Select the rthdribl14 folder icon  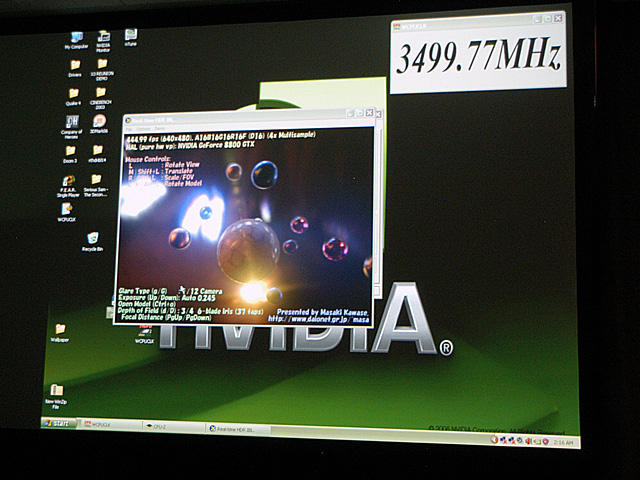(x=97, y=154)
